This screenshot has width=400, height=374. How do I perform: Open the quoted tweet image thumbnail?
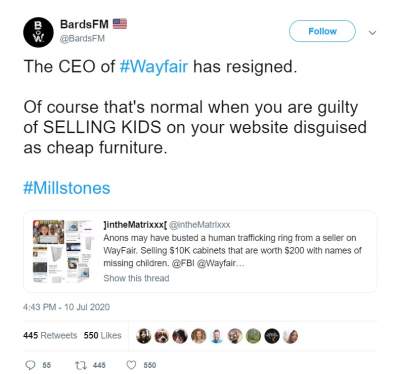[x=61, y=251]
